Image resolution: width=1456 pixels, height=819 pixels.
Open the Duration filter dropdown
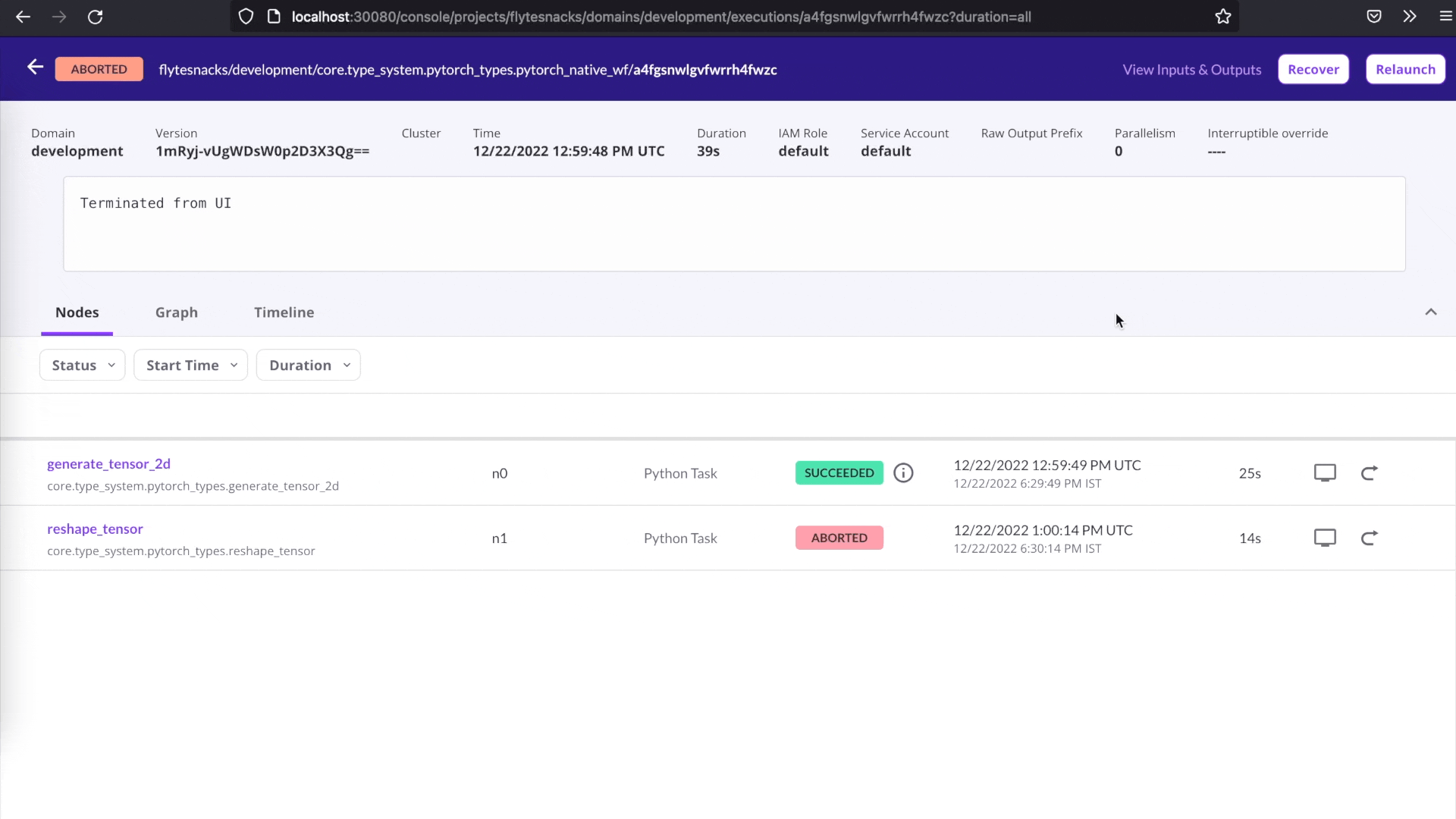coord(308,365)
